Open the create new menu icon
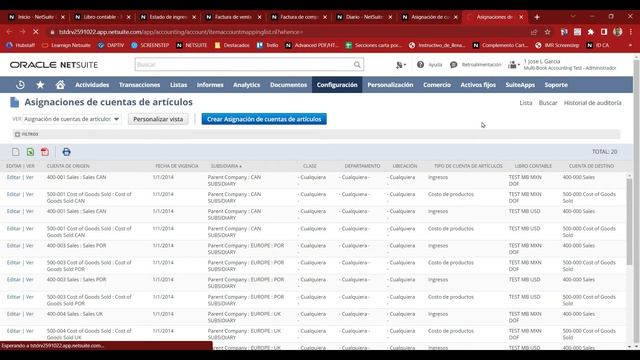640x360 pixels. point(400,64)
